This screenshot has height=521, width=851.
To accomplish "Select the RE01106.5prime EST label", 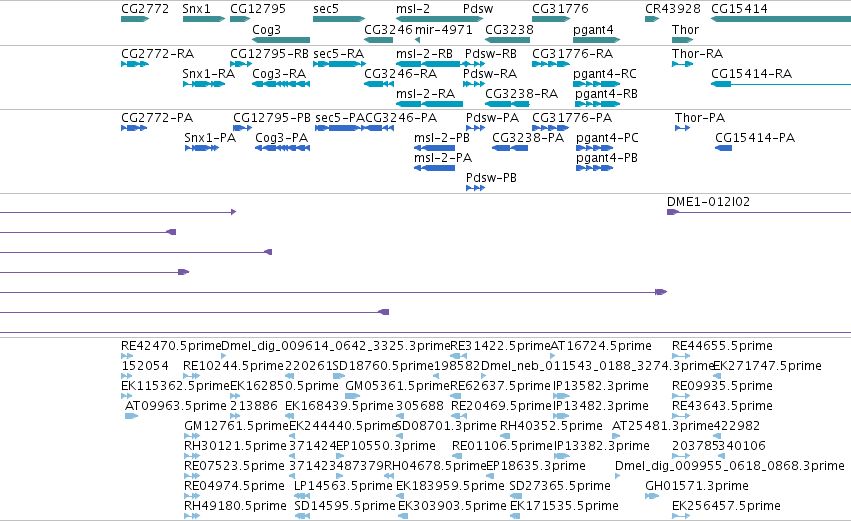I will coord(503,446).
